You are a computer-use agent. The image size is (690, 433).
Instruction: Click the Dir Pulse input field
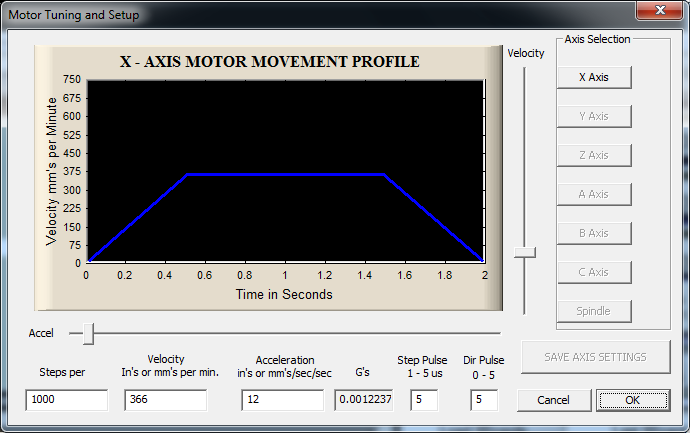pyautogui.click(x=484, y=400)
